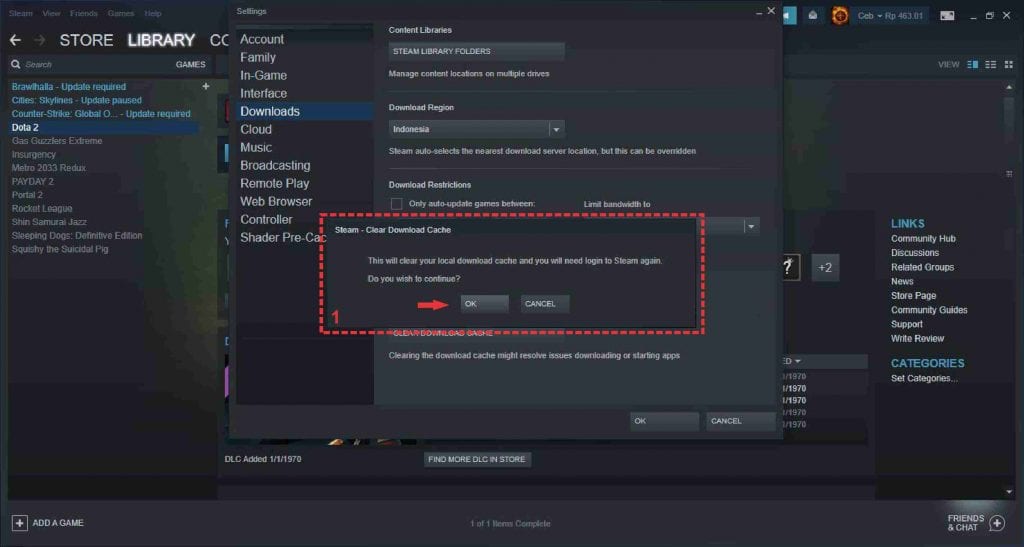Screen dimensions: 1024x547
Task: Select Broadcasting in Settings sidebar
Action: 275,166
